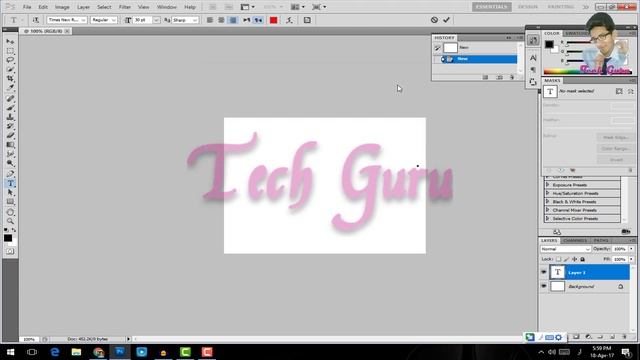Open Microsoft Edge from the taskbar
The image size is (640, 360).
[55, 352]
